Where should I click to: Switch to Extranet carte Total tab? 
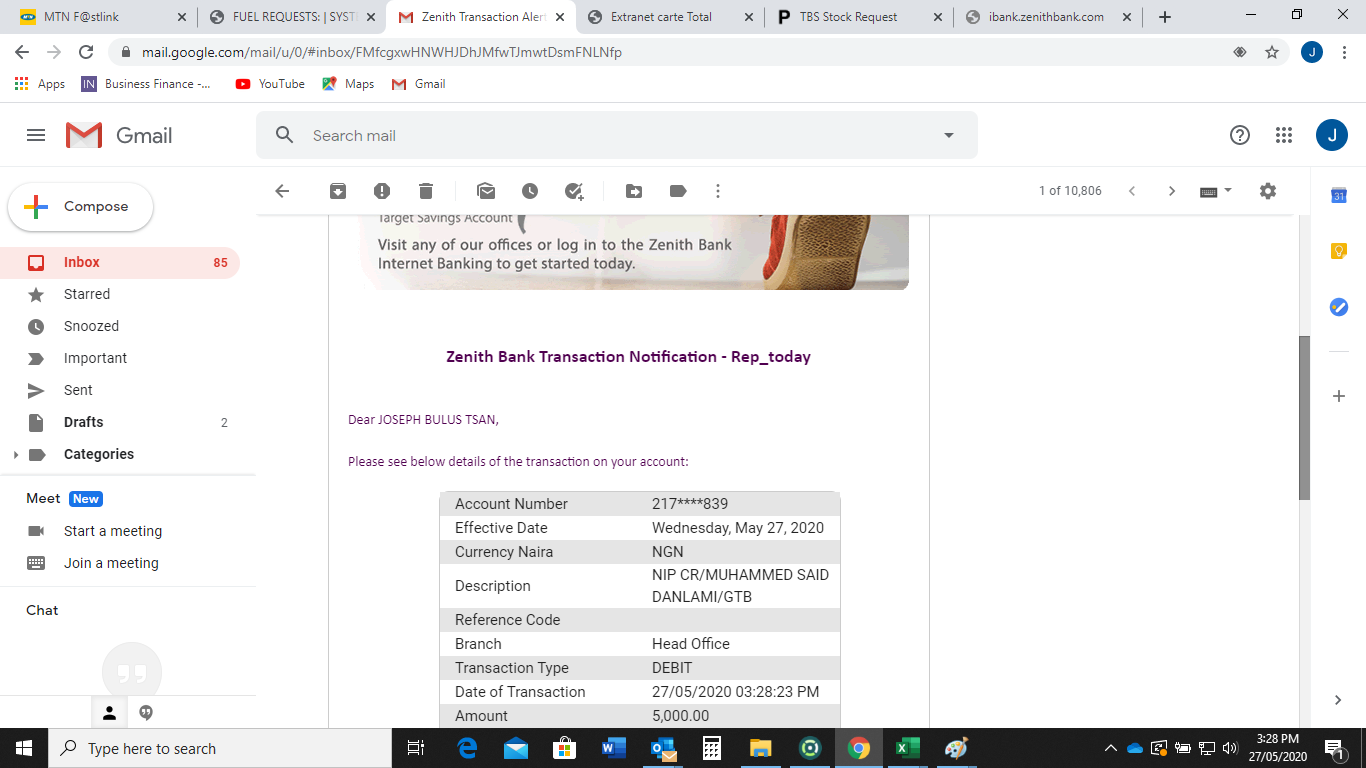pos(670,17)
